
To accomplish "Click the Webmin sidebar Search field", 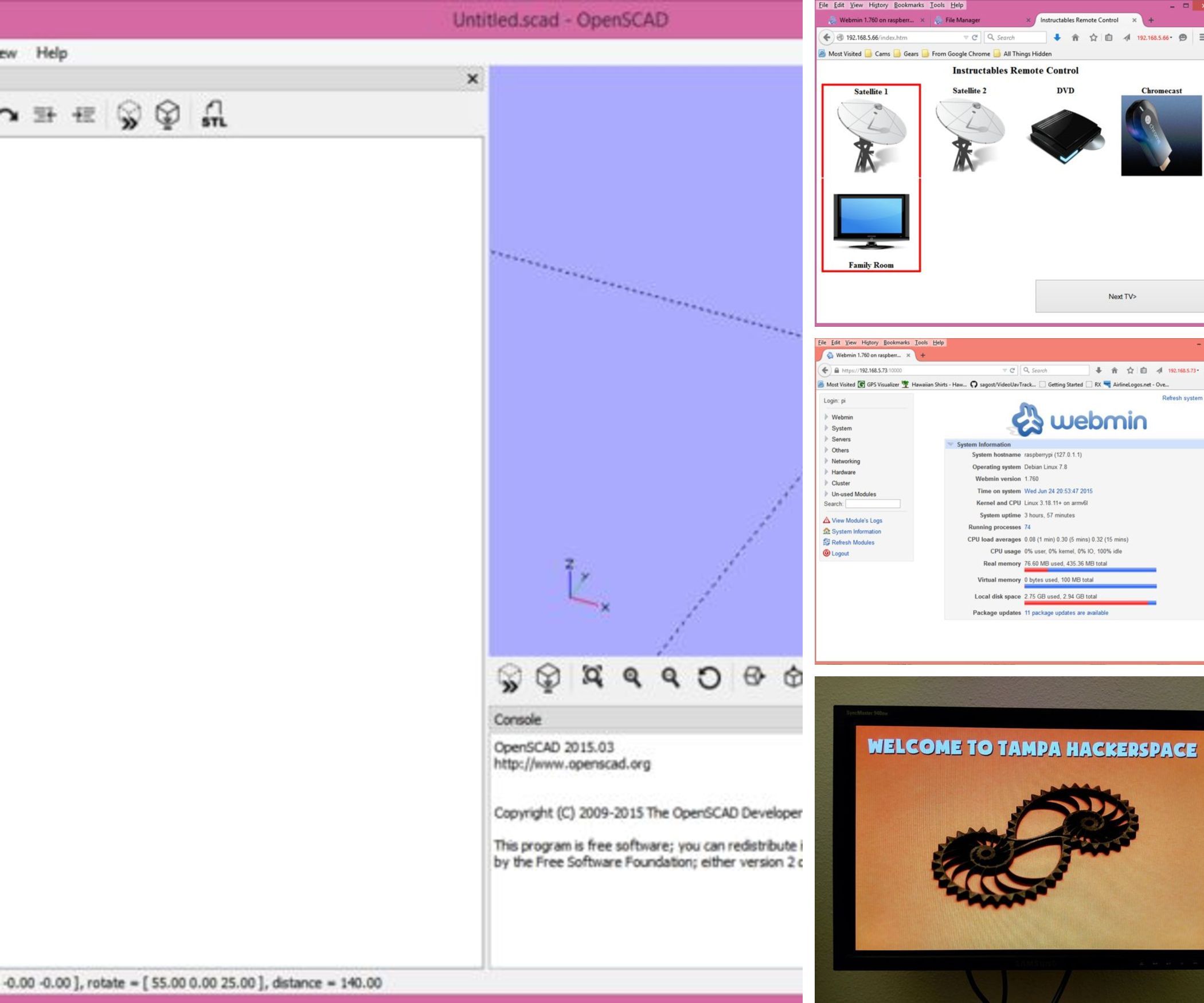I will [872, 504].
